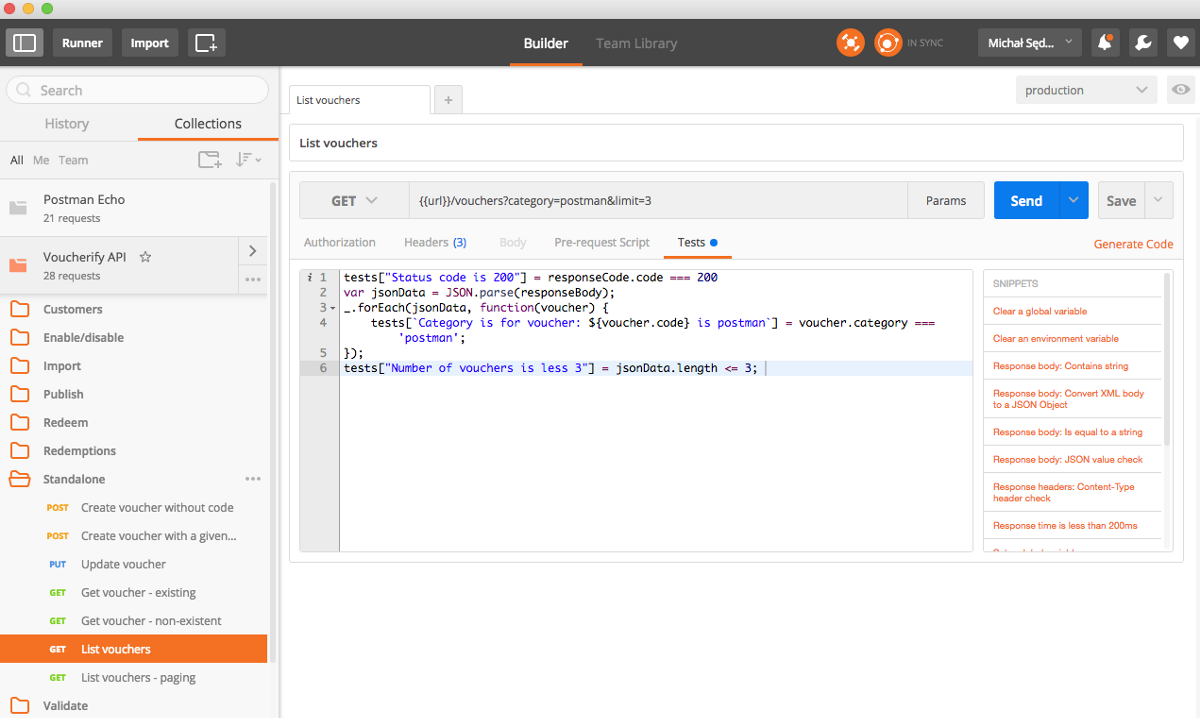This screenshot has width=1200, height=718.
Task: Add a new request tab
Action: pos(448,100)
